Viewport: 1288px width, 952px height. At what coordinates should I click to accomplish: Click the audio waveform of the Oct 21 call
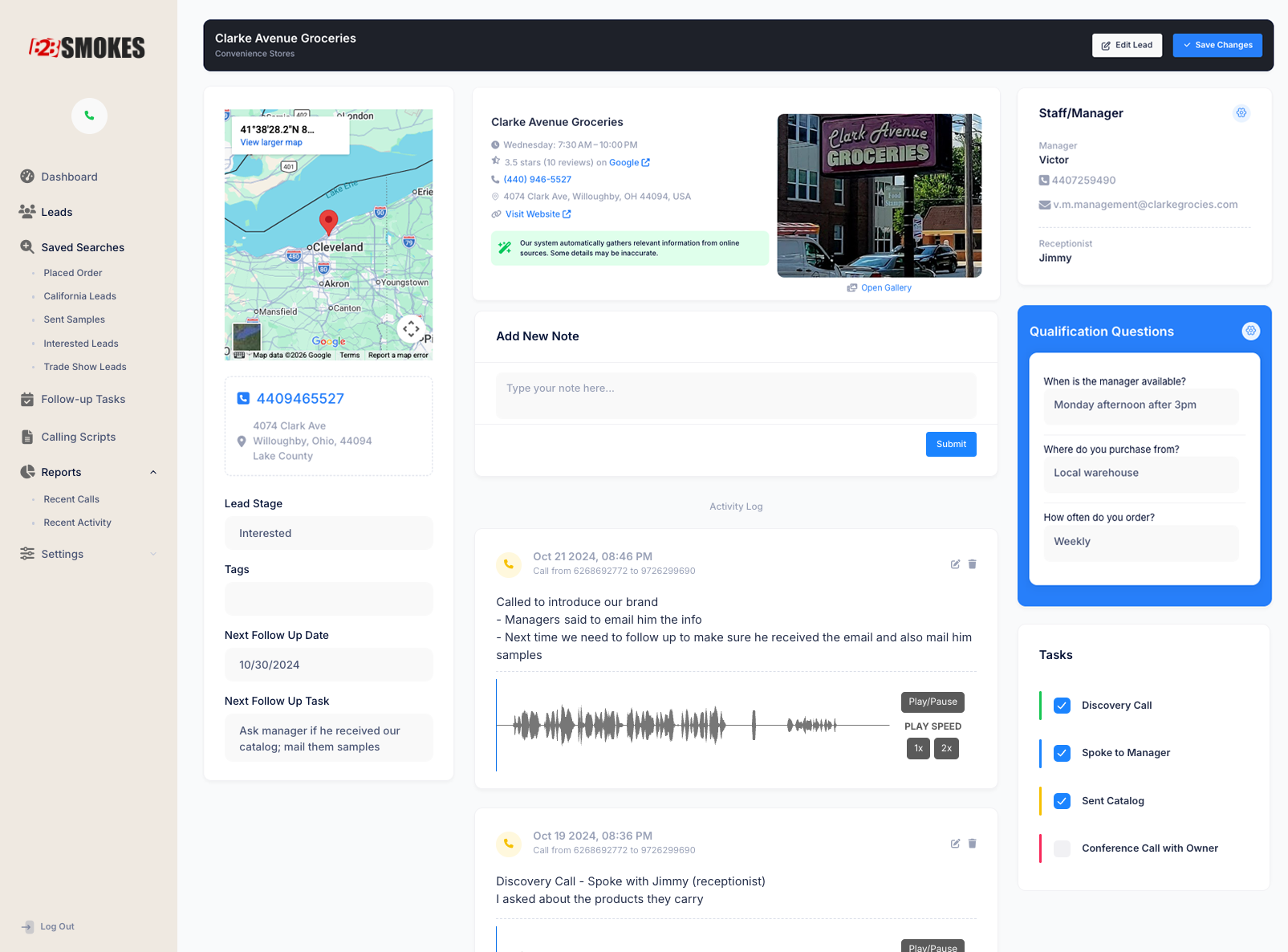[x=692, y=726]
